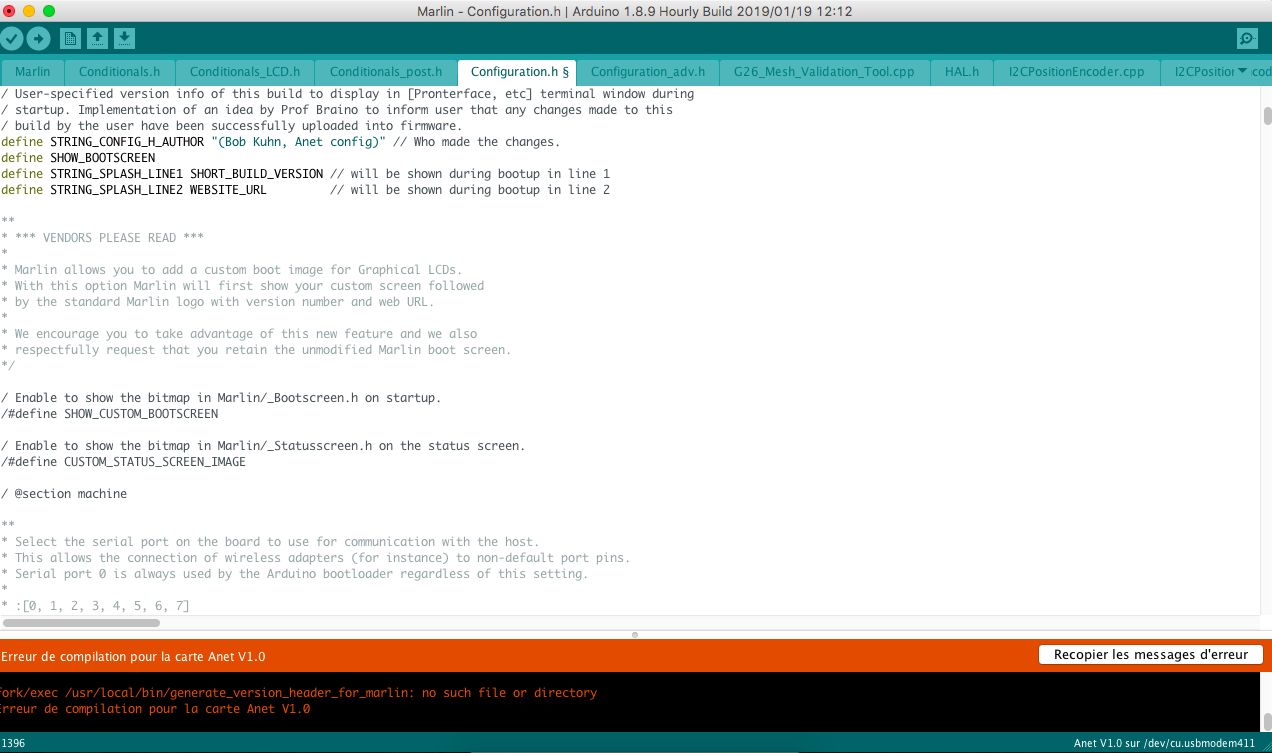Click the macOS green zoom window button
Image resolution: width=1272 pixels, height=753 pixels.
49,11
